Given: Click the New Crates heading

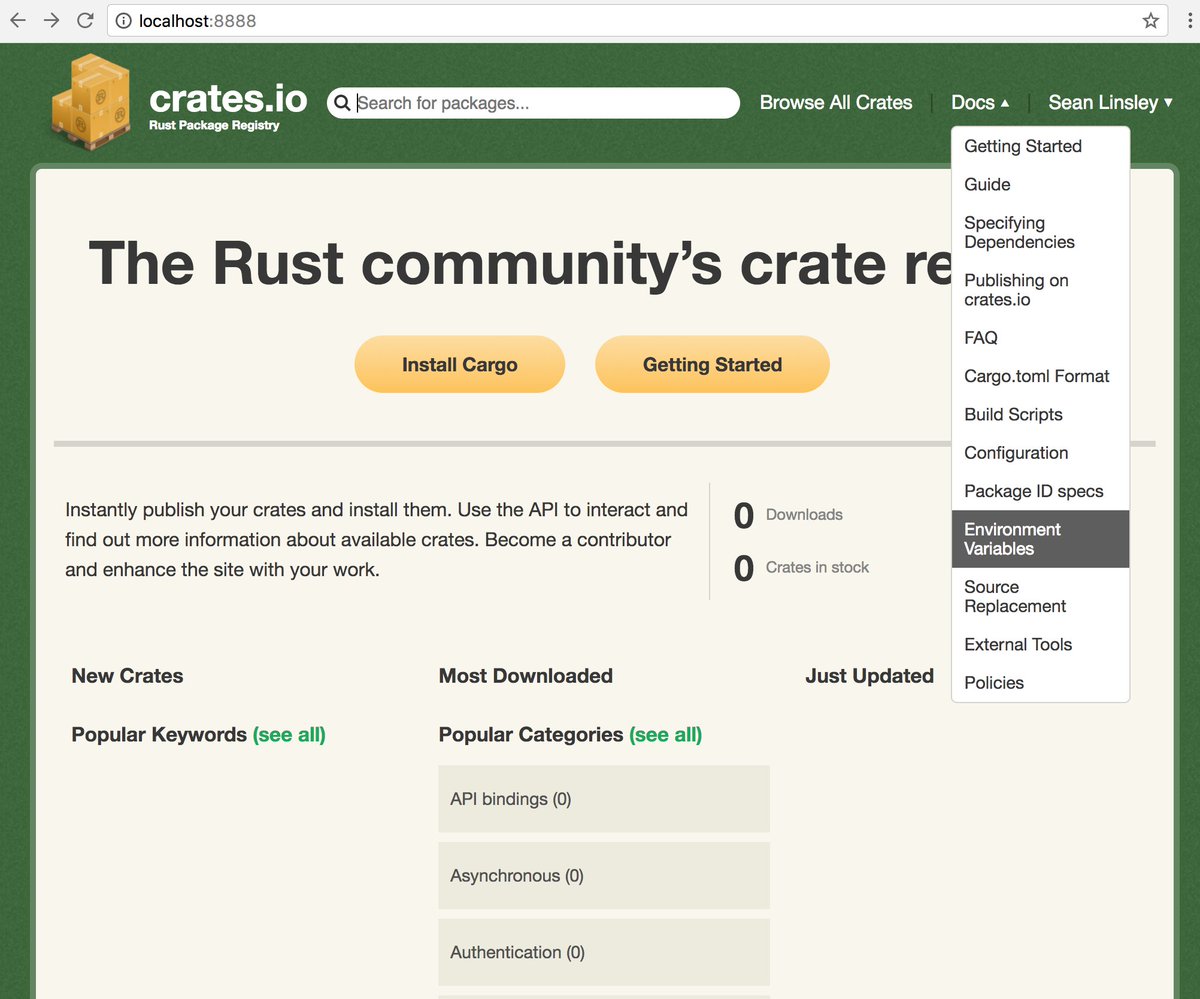Looking at the screenshot, I should point(127,676).
